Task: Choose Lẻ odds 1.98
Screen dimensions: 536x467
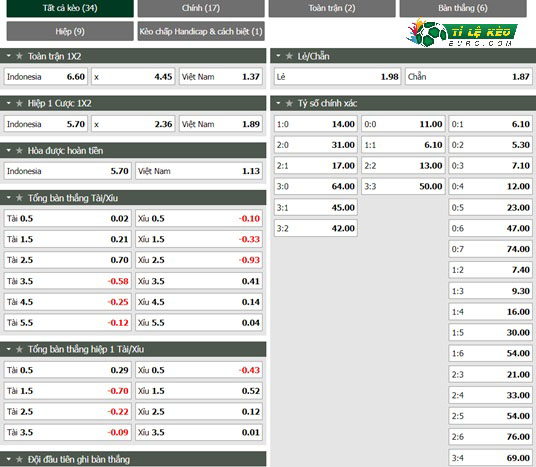Action: pos(337,77)
